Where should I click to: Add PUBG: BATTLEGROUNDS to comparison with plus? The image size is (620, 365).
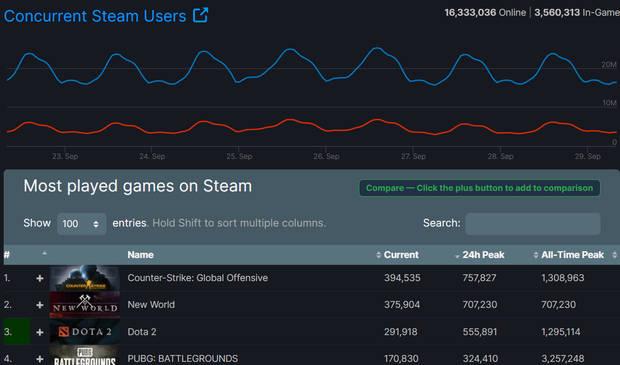[x=40, y=359]
